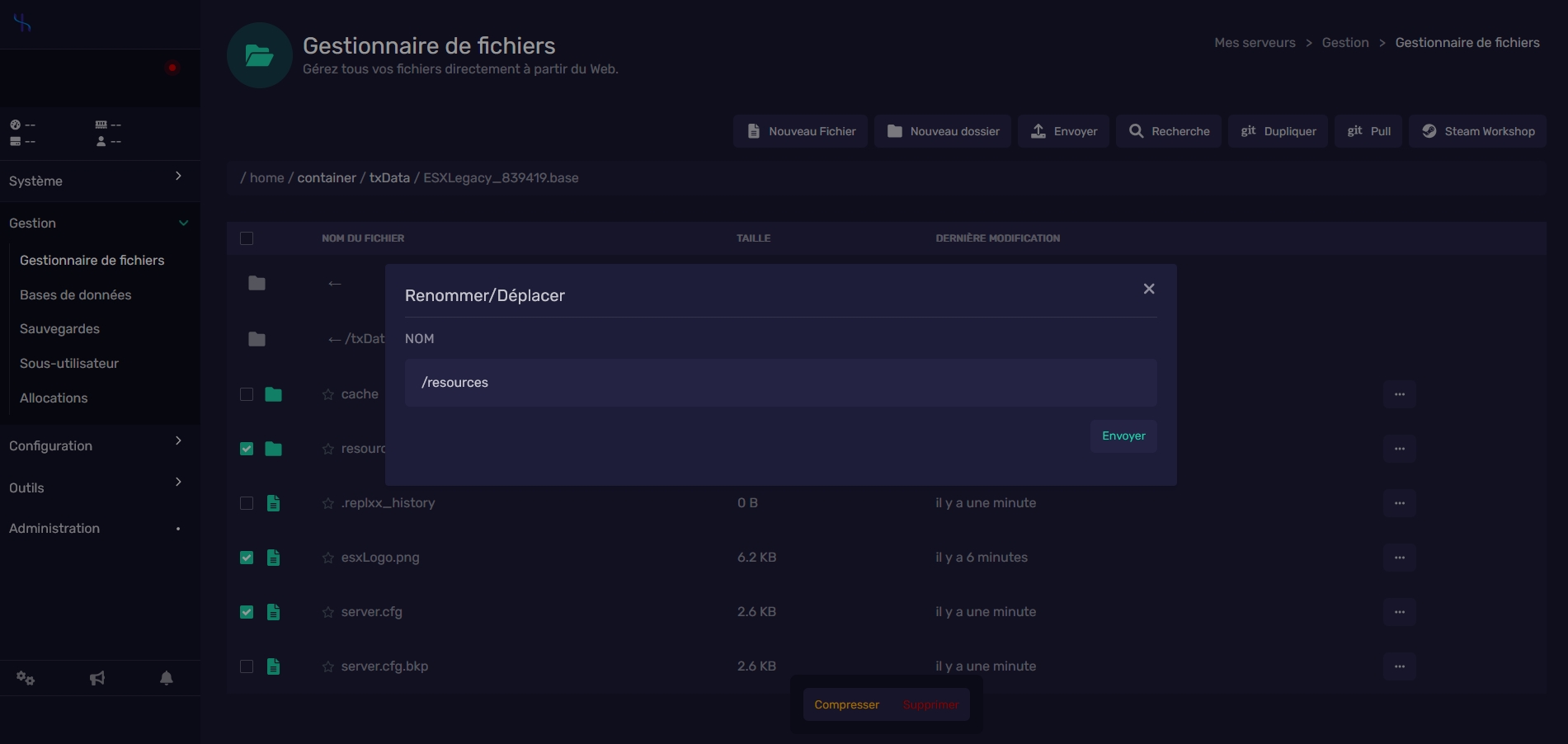
Task: Click Envoyer button in rename dialog
Action: click(1123, 436)
